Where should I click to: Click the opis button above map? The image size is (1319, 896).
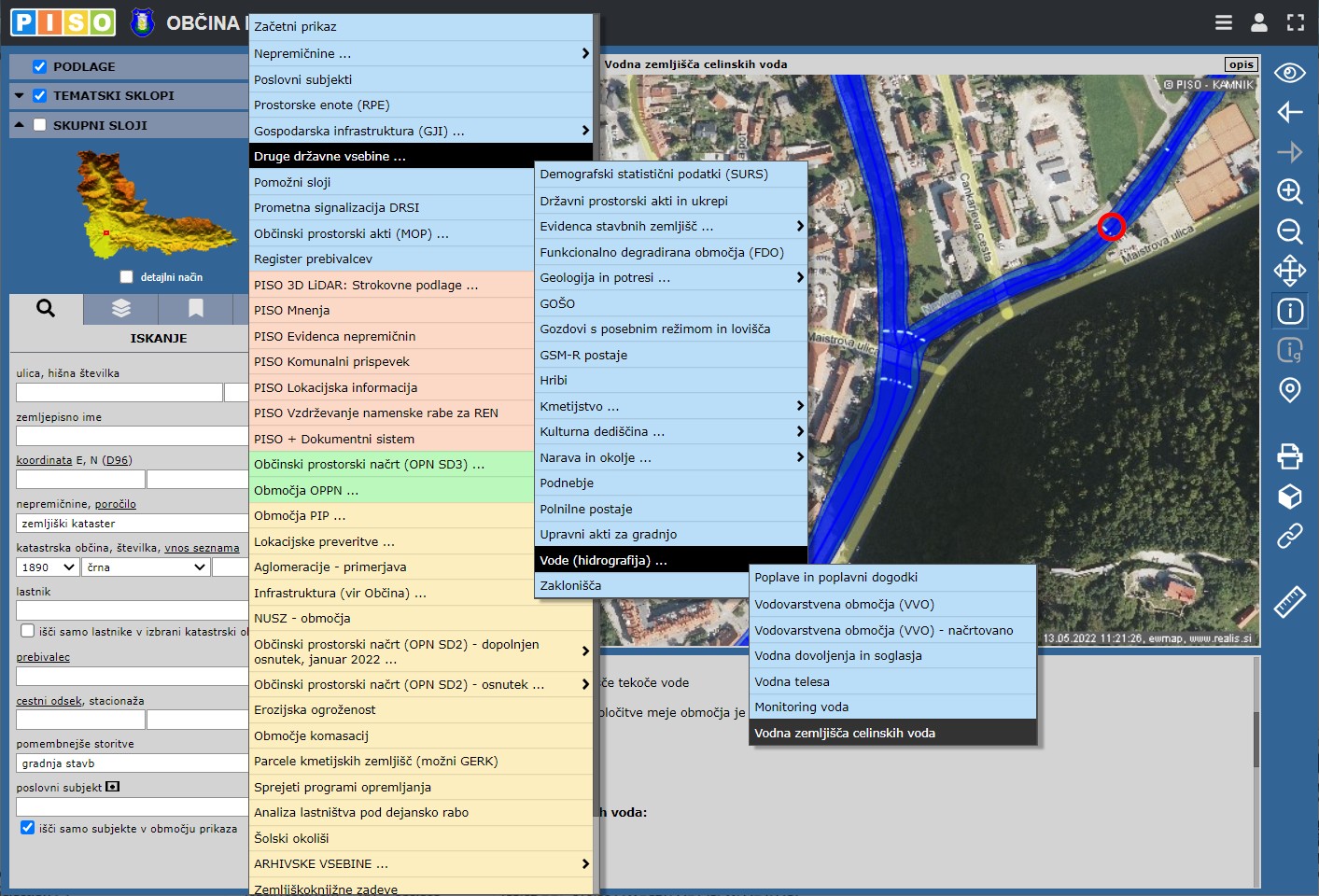pyautogui.click(x=1241, y=64)
